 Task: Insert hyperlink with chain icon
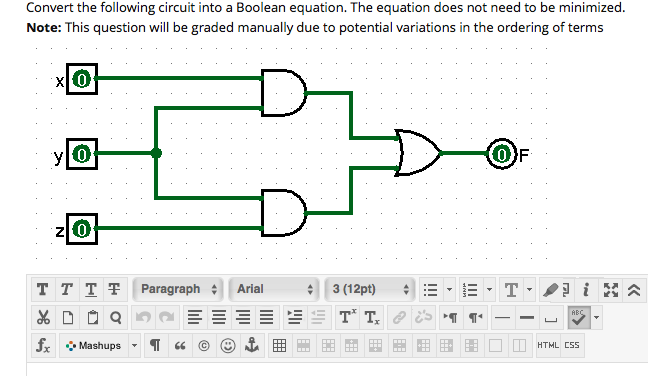[x=399, y=318]
